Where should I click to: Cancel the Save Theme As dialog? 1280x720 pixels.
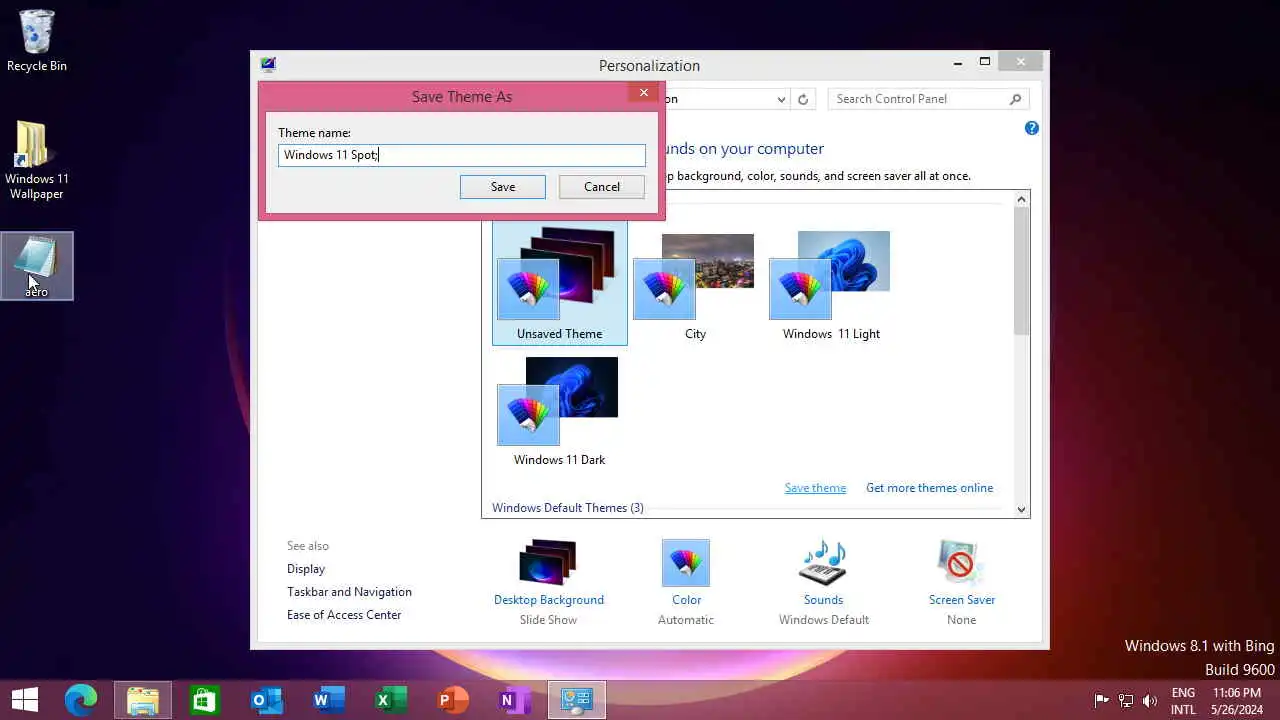coord(602,187)
